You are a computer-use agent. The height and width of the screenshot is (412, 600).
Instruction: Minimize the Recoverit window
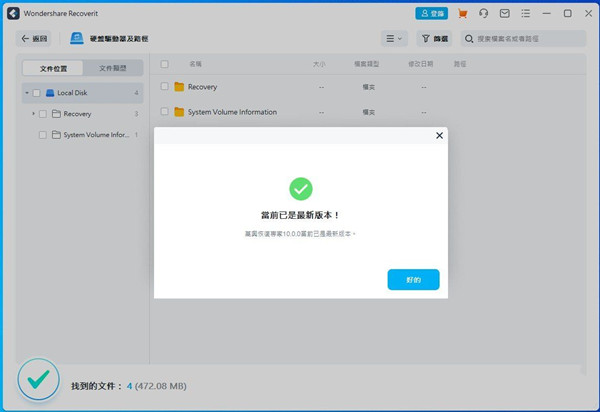click(x=546, y=14)
